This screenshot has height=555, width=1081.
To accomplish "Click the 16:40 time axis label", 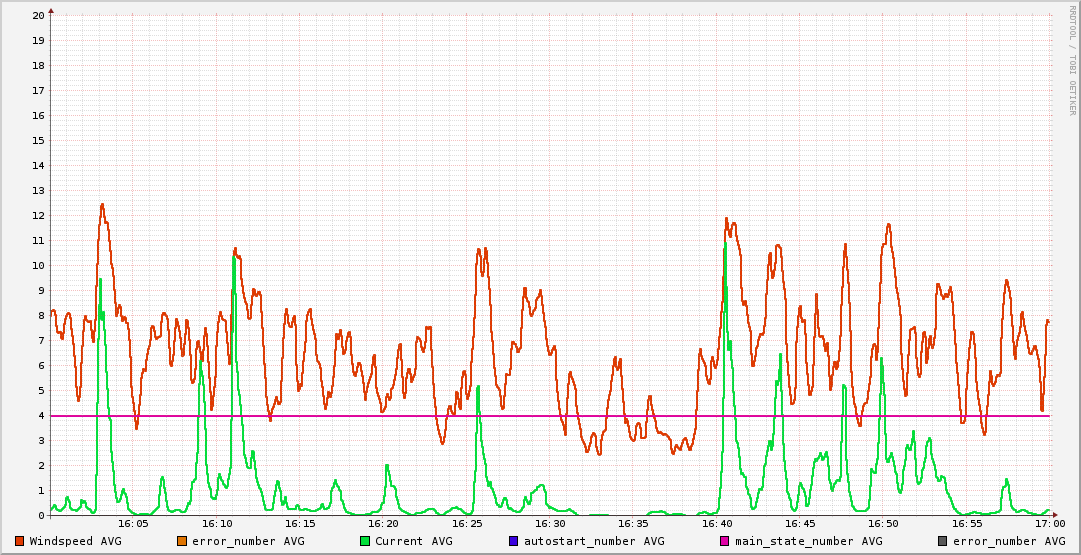I will point(717,523).
